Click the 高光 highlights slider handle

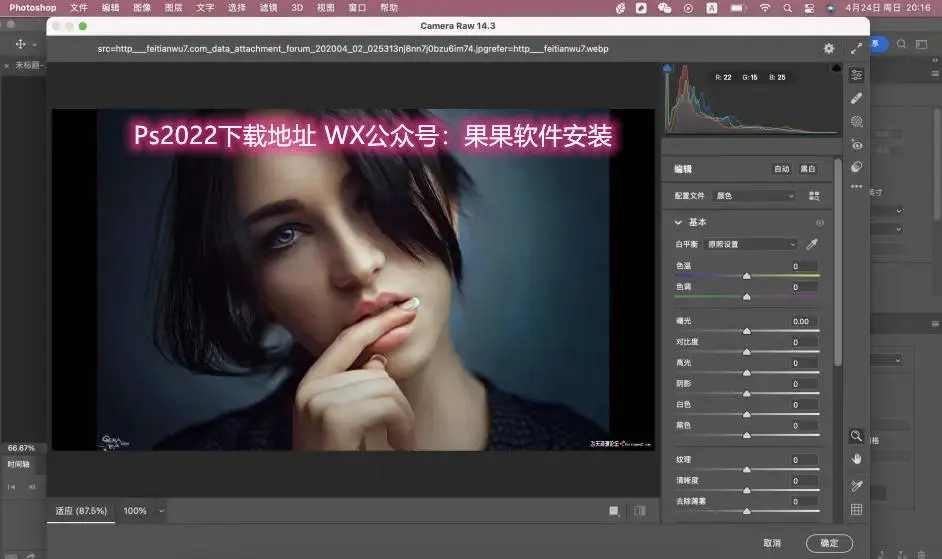[747, 373]
